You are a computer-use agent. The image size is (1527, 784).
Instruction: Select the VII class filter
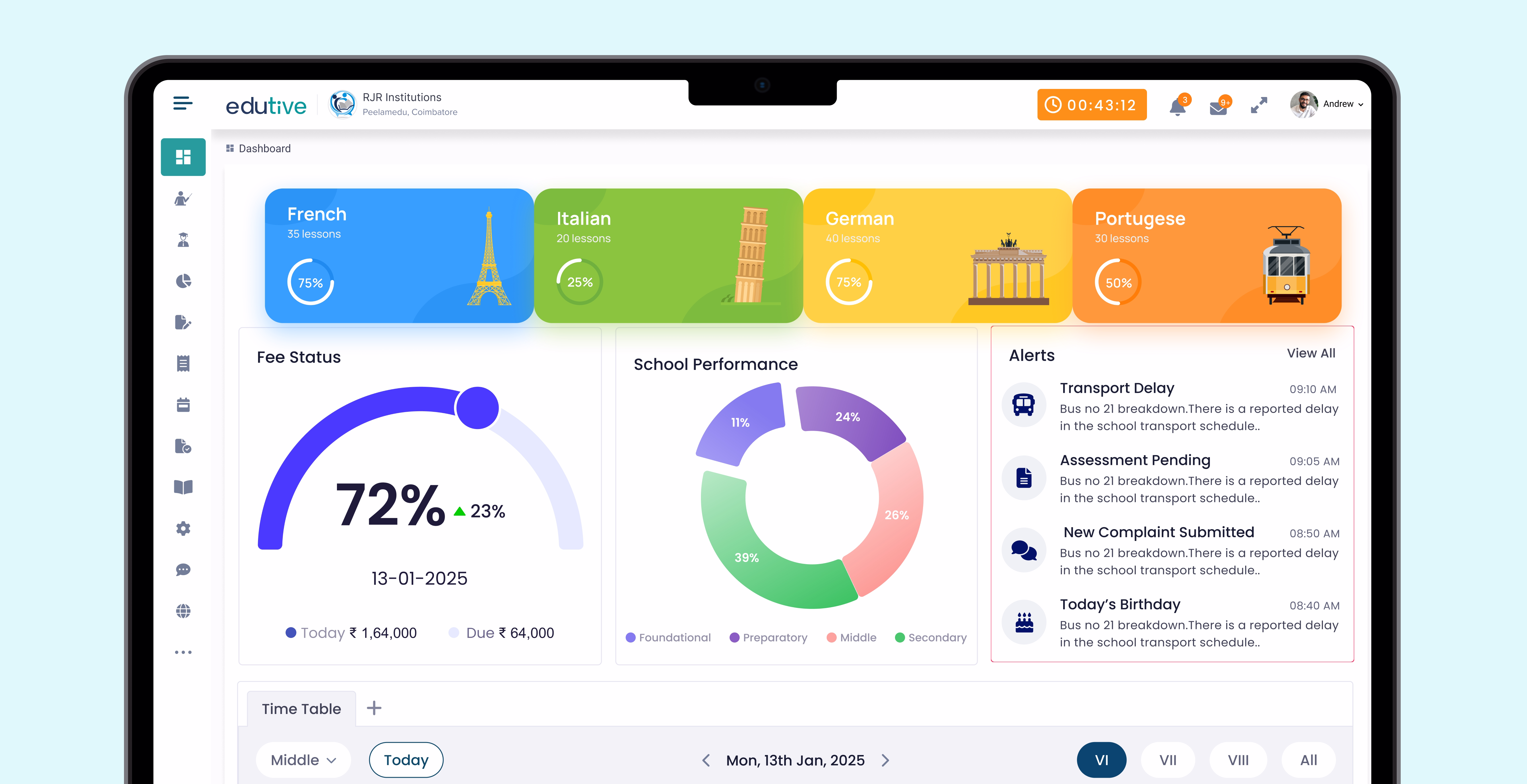(x=1168, y=760)
